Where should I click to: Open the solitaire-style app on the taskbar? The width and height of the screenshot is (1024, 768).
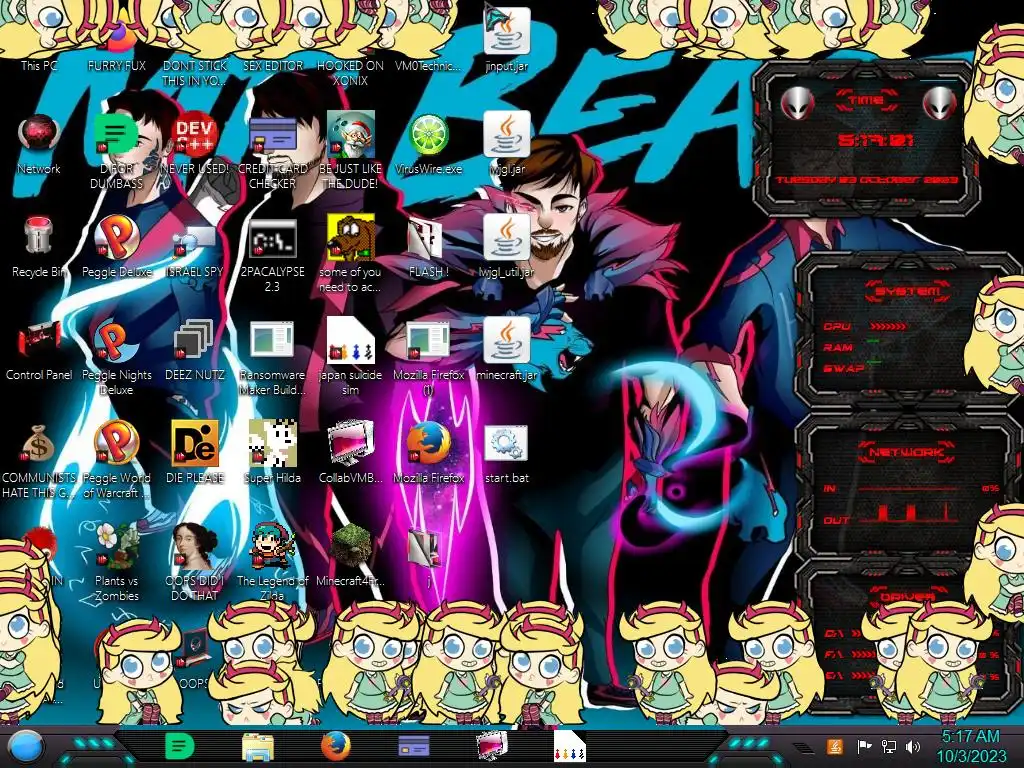tap(569, 746)
